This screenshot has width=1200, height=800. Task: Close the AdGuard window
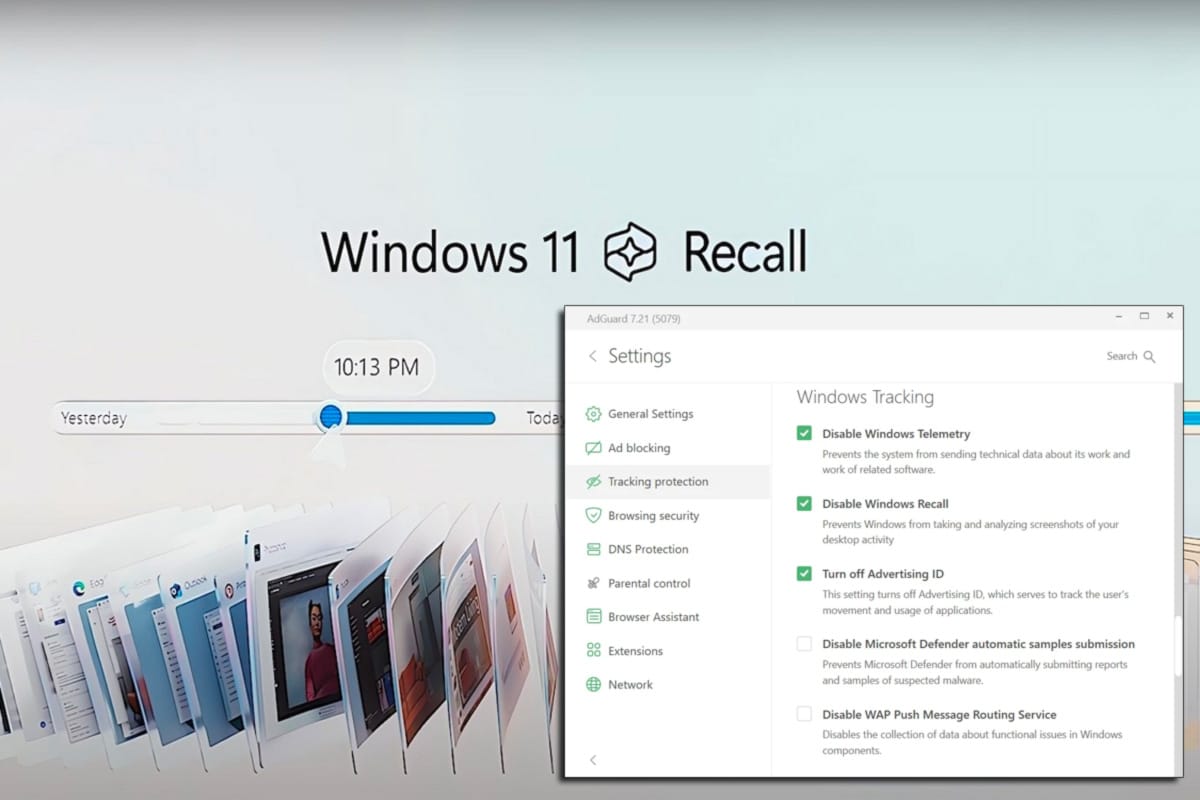pyautogui.click(x=1170, y=316)
